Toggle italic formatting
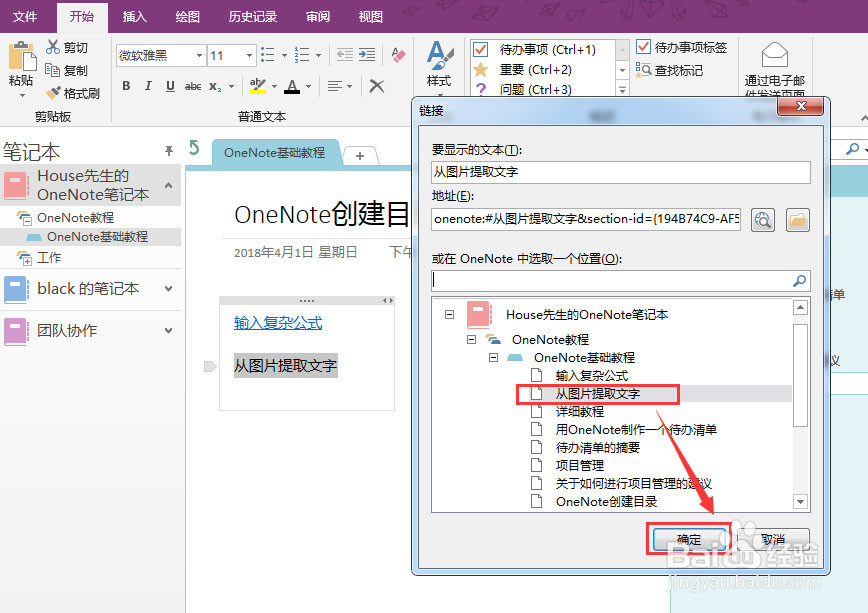 coord(148,86)
